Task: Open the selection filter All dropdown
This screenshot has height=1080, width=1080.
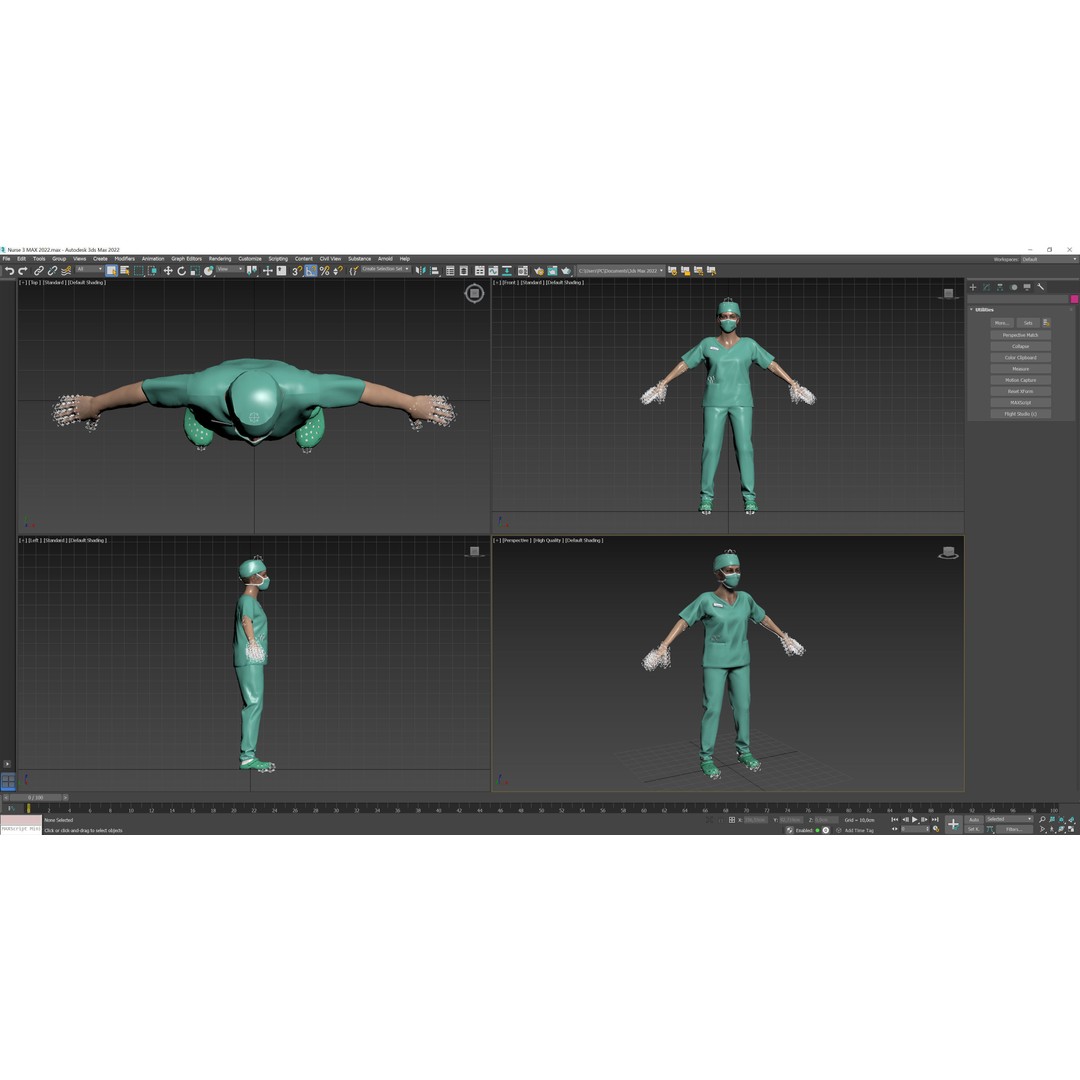Action: pos(90,269)
